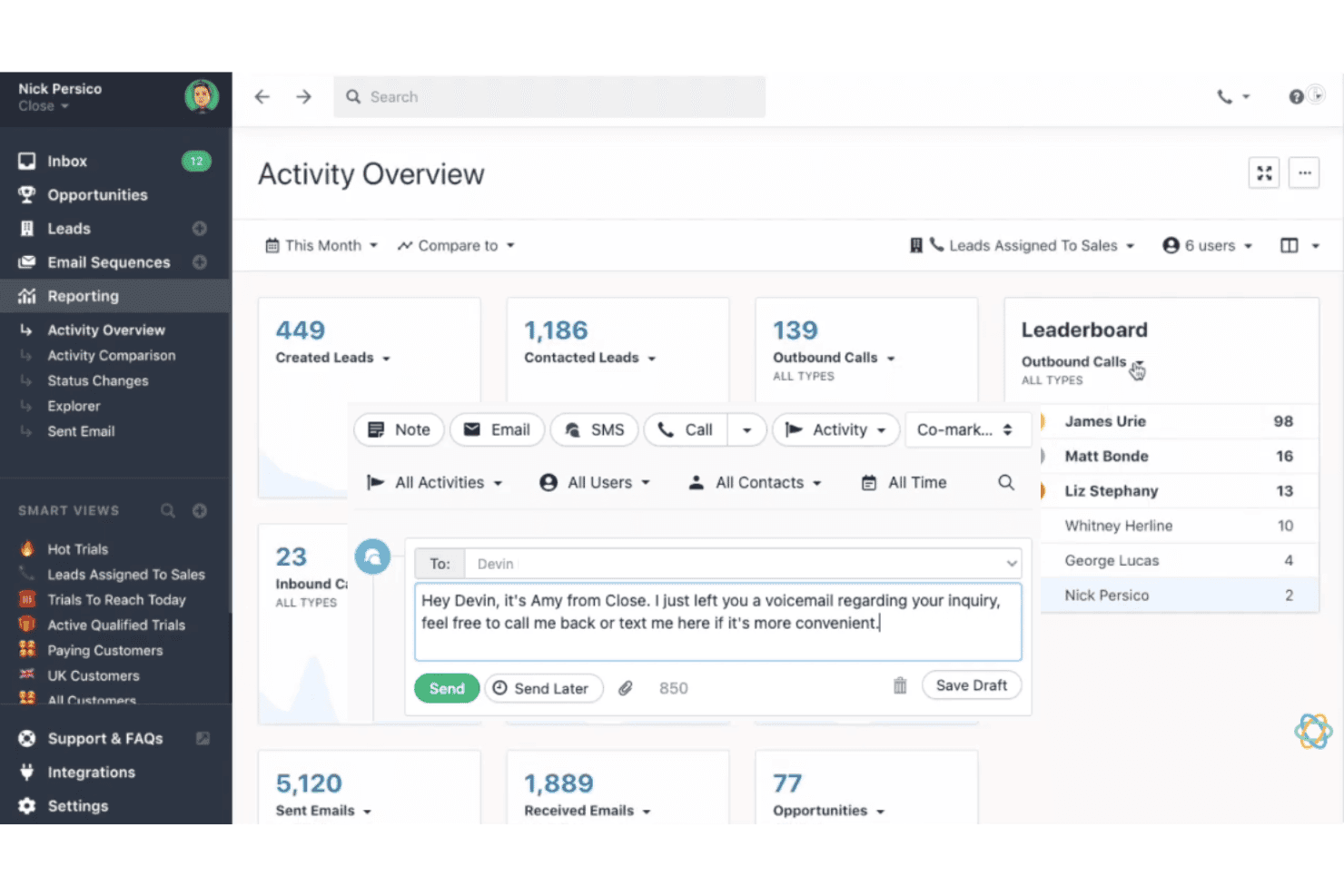The height and width of the screenshot is (896, 1344).
Task: Expand the Call button options arrow
Action: pos(747,429)
